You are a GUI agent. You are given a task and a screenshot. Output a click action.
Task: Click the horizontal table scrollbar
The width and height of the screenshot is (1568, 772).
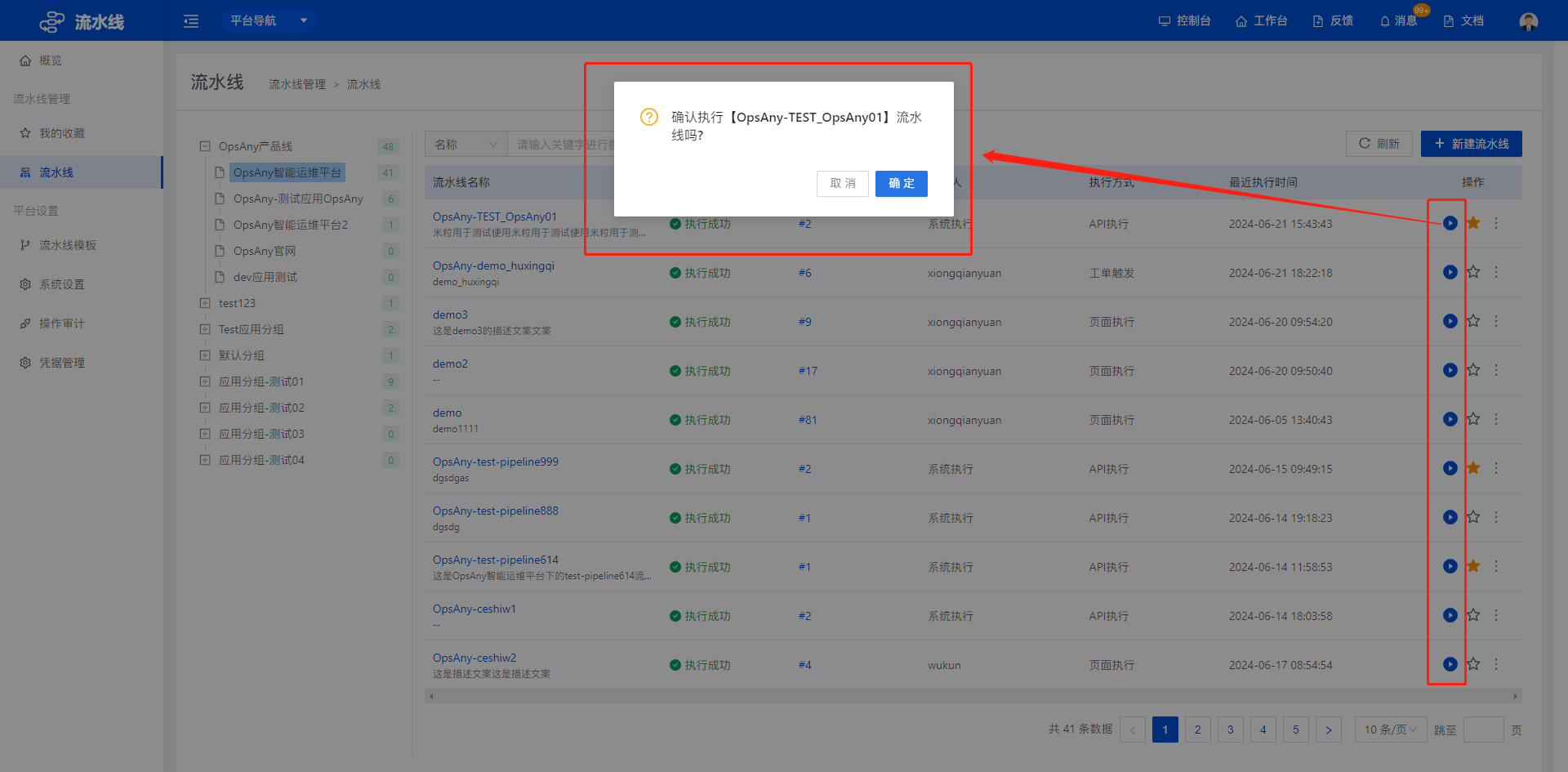click(973, 696)
